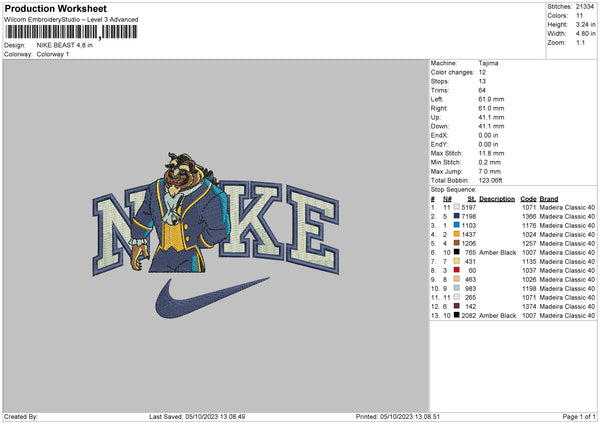600x424 pixels.
Task: Click the Stitches value 21334
Action: pyautogui.click(x=585, y=7)
